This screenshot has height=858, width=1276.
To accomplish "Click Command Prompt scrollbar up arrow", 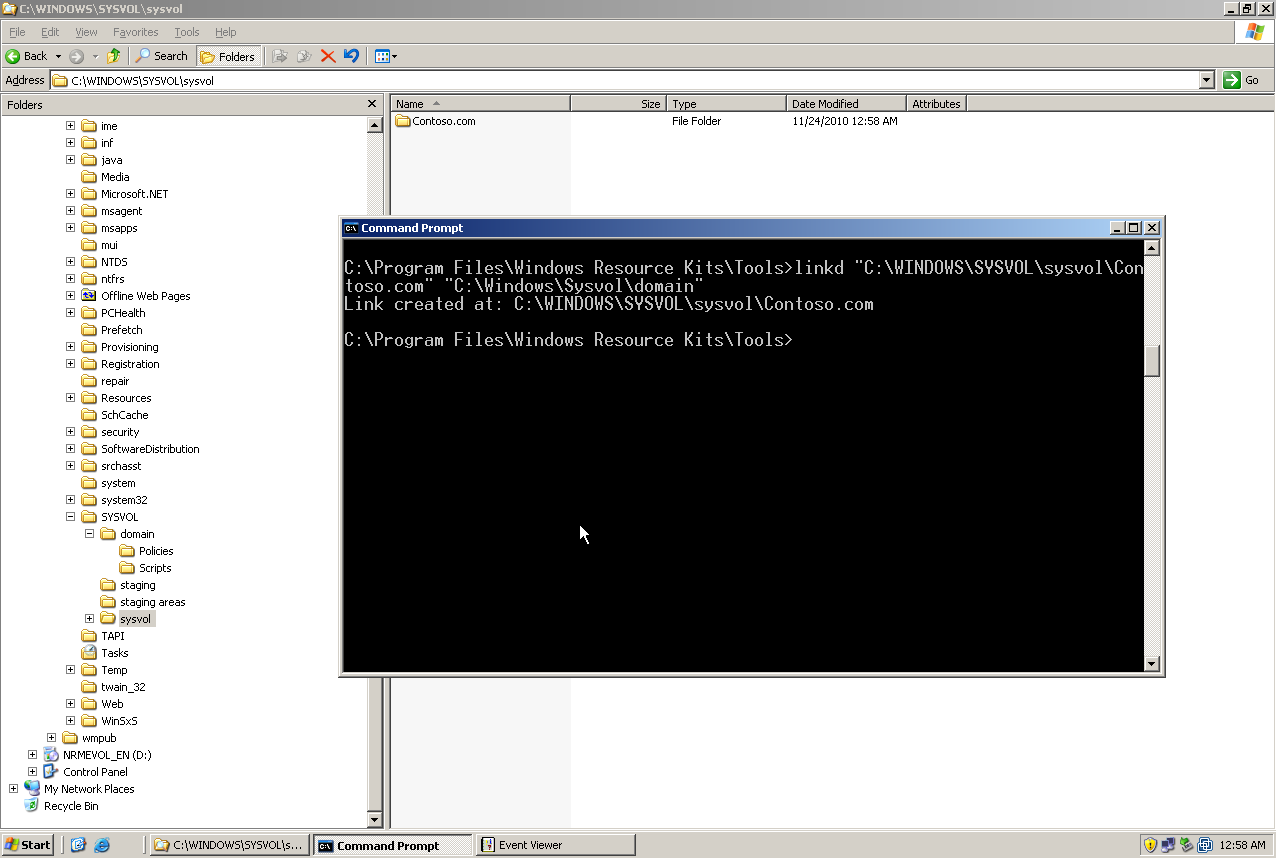I will pyautogui.click(x=1151, y=248).
